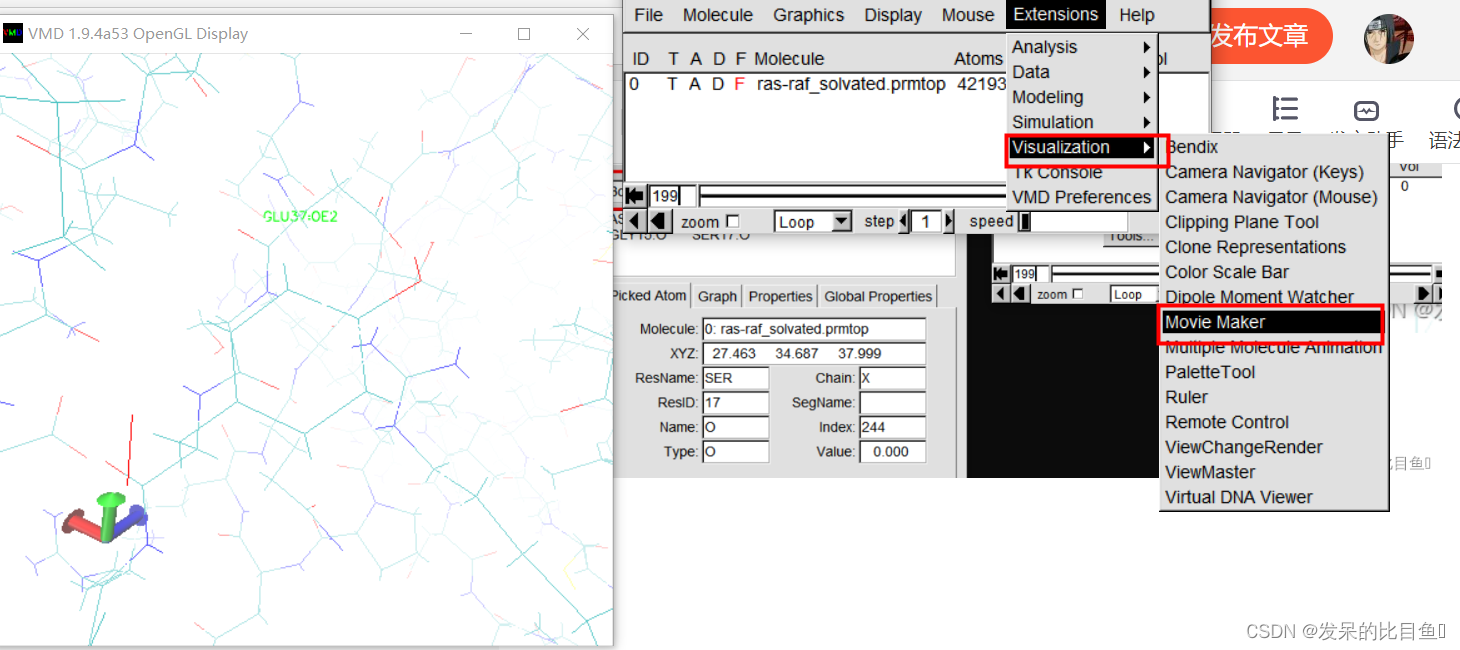This screenshot has width=1460, height=650.
Task: Select the ras-raf_solvated.prmtop molecule row
Action: 816,84
